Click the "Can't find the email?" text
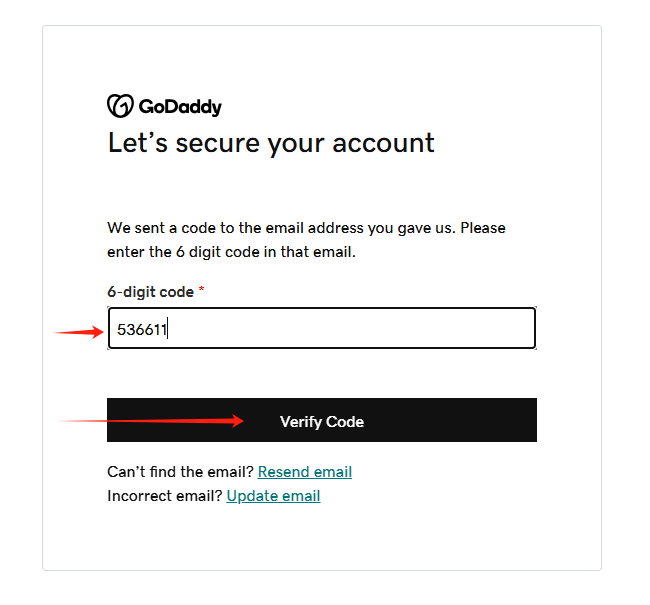This screenshot has height=605, width=650. (x=180, y=472)
